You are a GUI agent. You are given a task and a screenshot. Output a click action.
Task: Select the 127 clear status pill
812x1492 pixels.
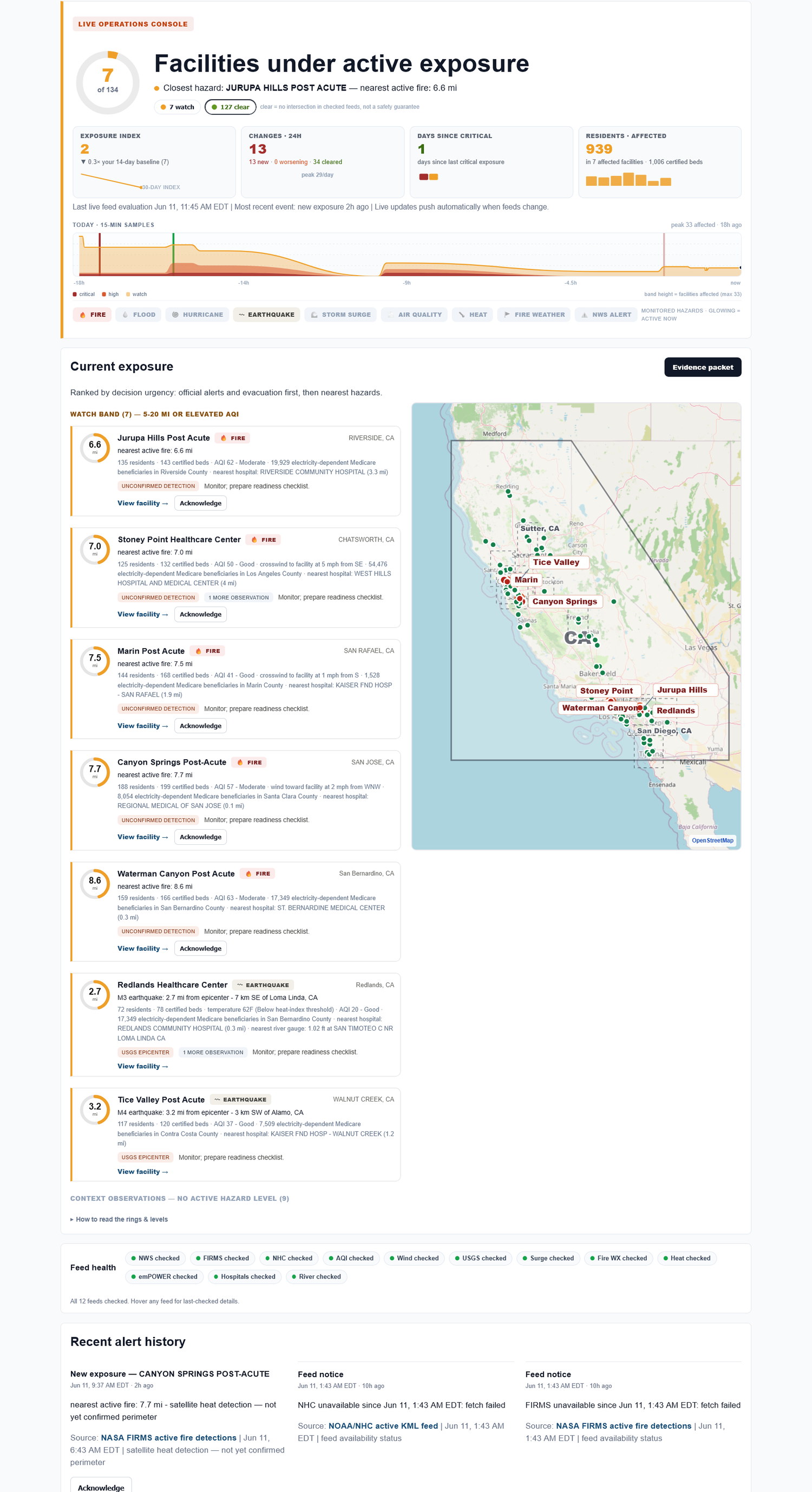[x=231, y=107]
